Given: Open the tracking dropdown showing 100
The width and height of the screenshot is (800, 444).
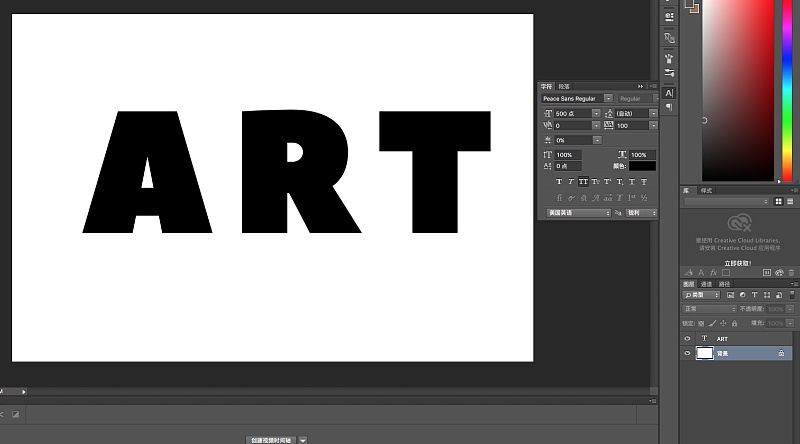Looking at the screenshot, I should (653, 126).
